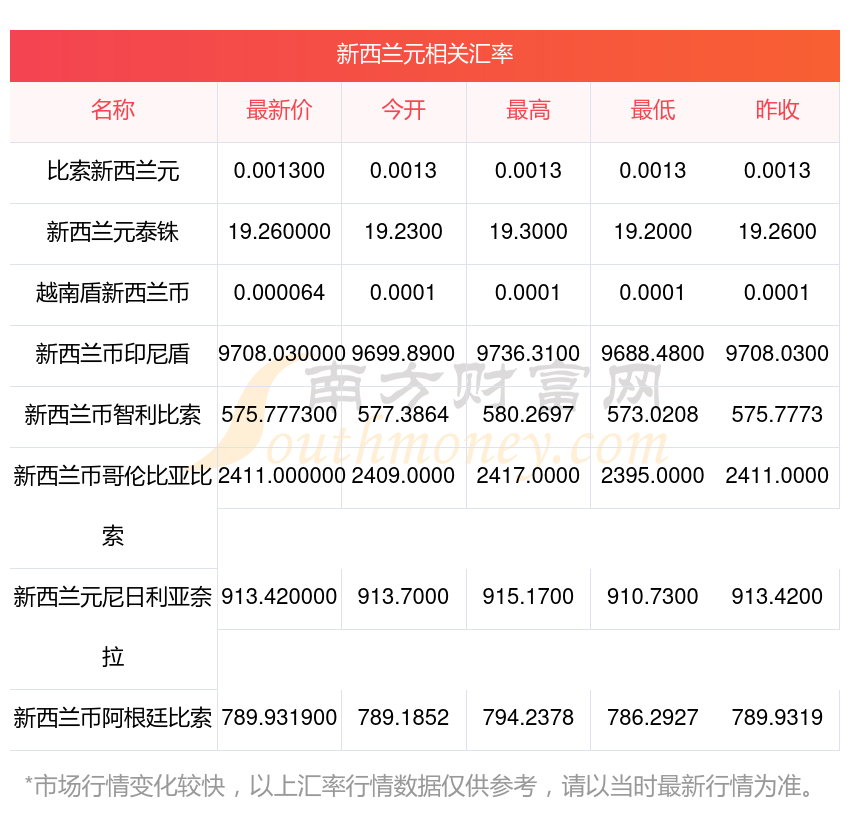Viewport: 850px width, 817px height.
Task: Click the 915.1700 highest price cell
Action: pyautogui.click(x=528, y=596)
